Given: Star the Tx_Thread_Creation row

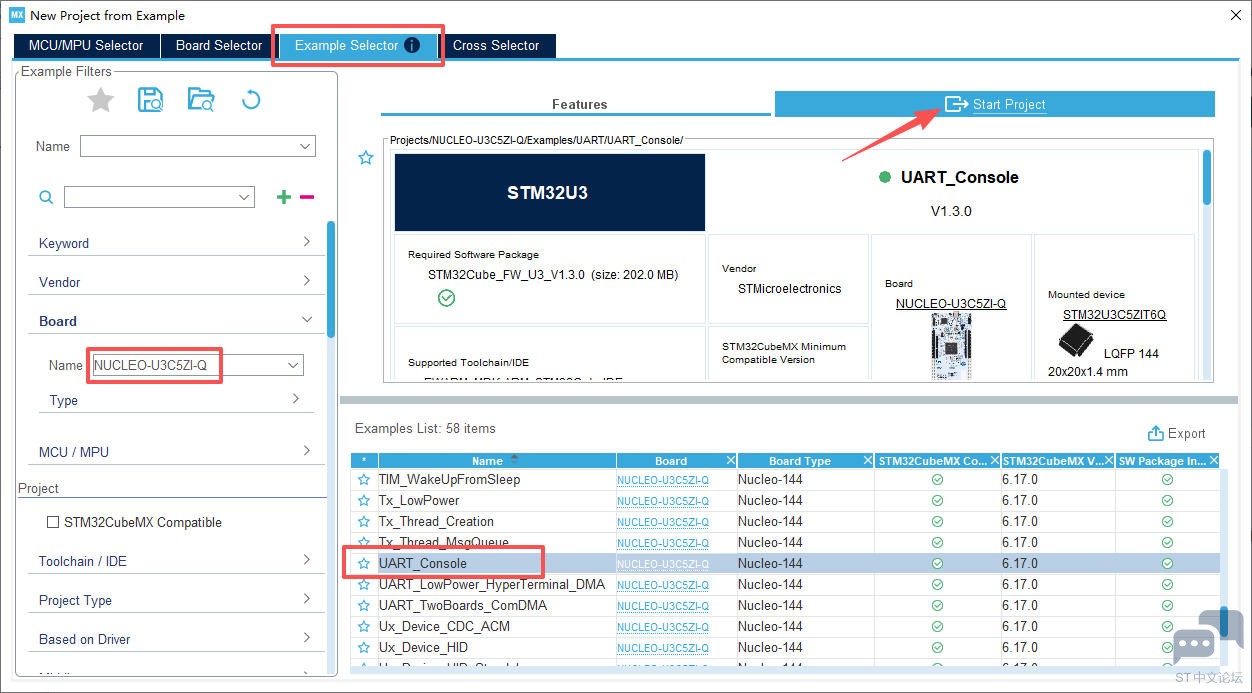Looking at the screenshot, I should pyautogui.click(x=364, y=521).
